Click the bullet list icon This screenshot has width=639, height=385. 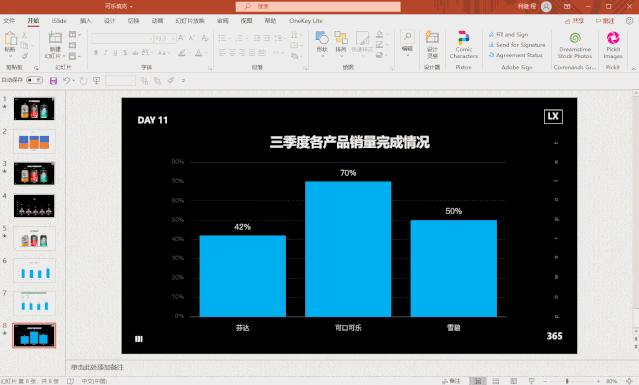coord(222,38)
